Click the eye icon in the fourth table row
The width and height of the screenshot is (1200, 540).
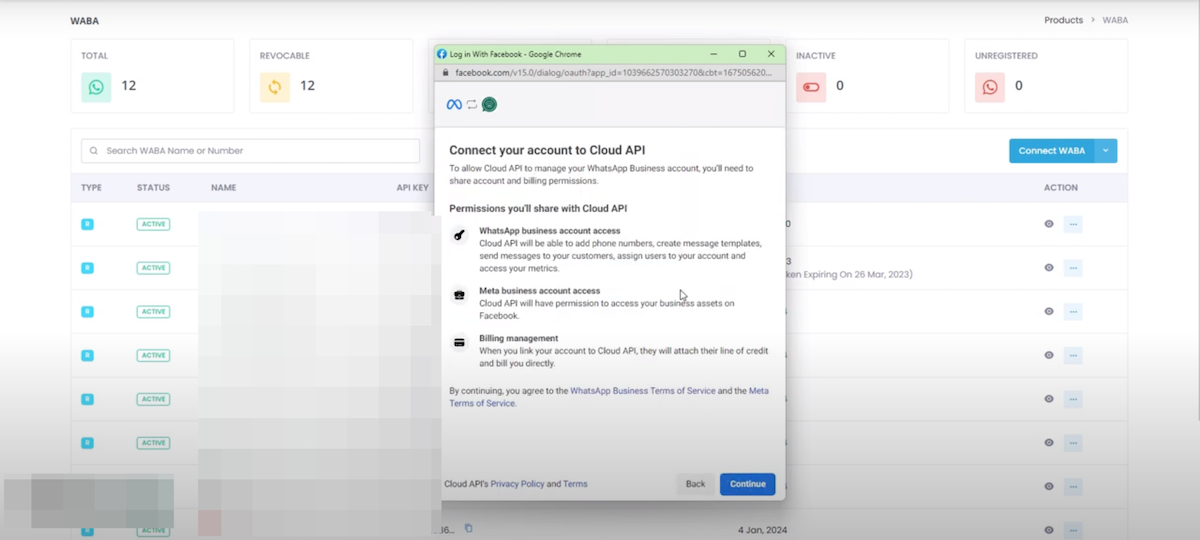click(1049, 355)
